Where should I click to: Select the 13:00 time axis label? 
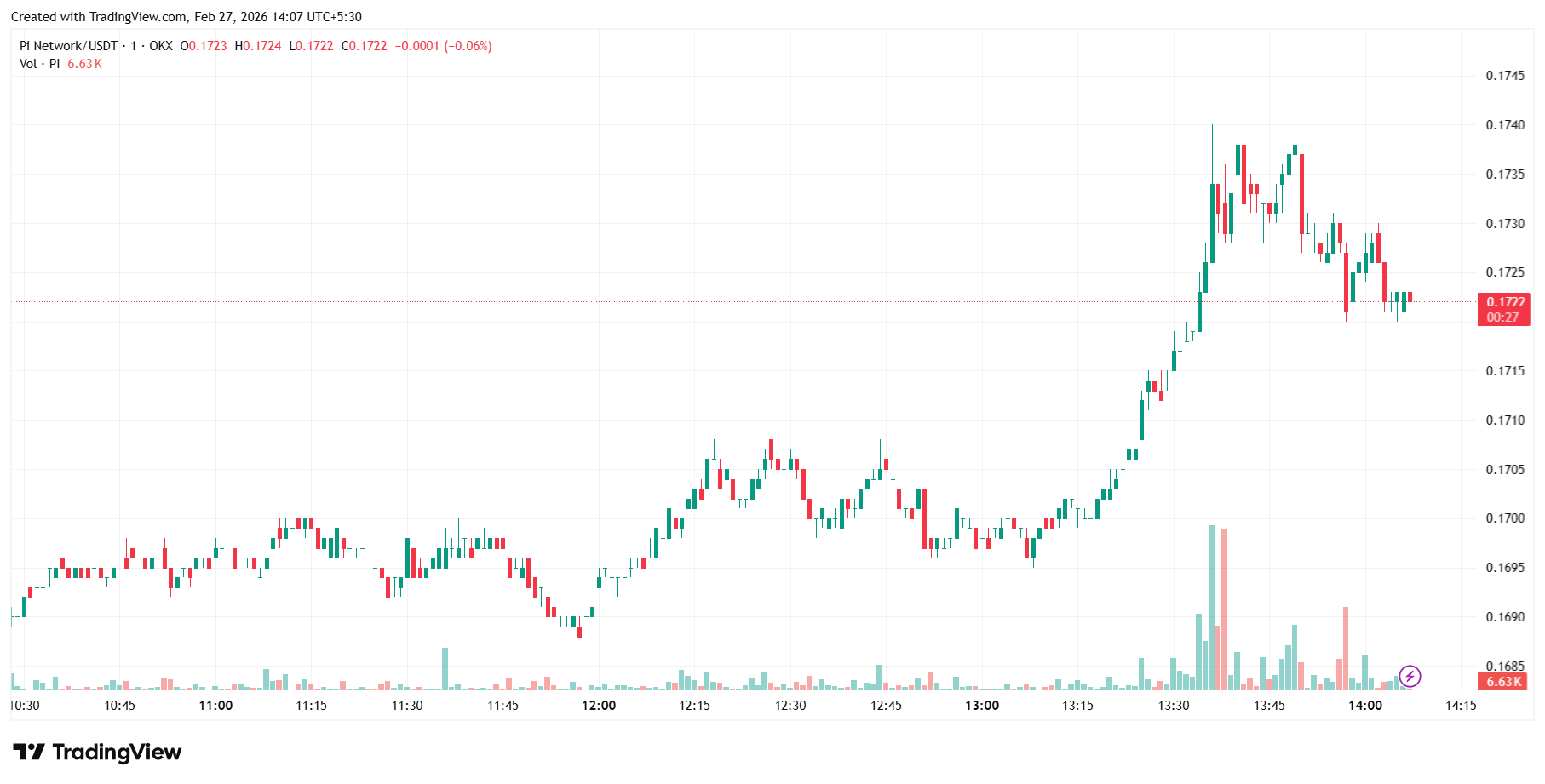click(982, 706)
